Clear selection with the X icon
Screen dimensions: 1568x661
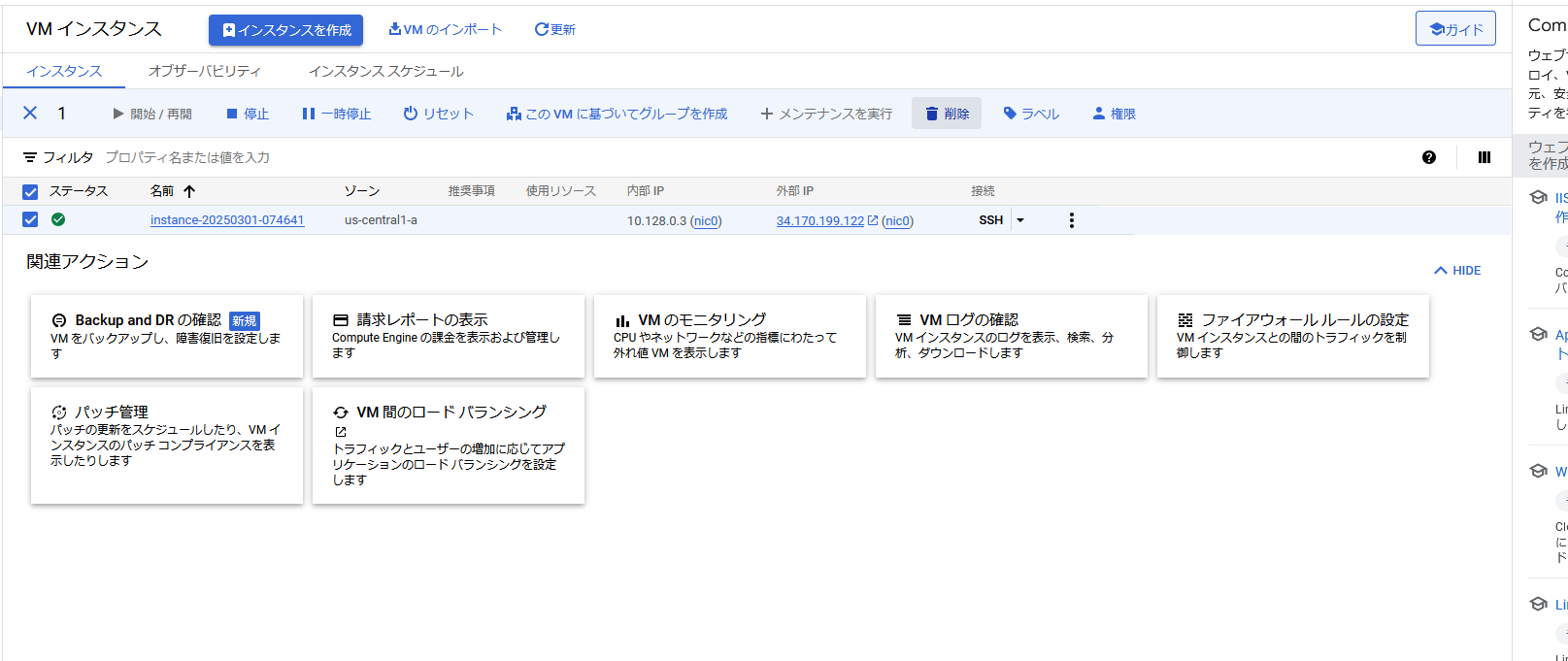pos(30,114)
